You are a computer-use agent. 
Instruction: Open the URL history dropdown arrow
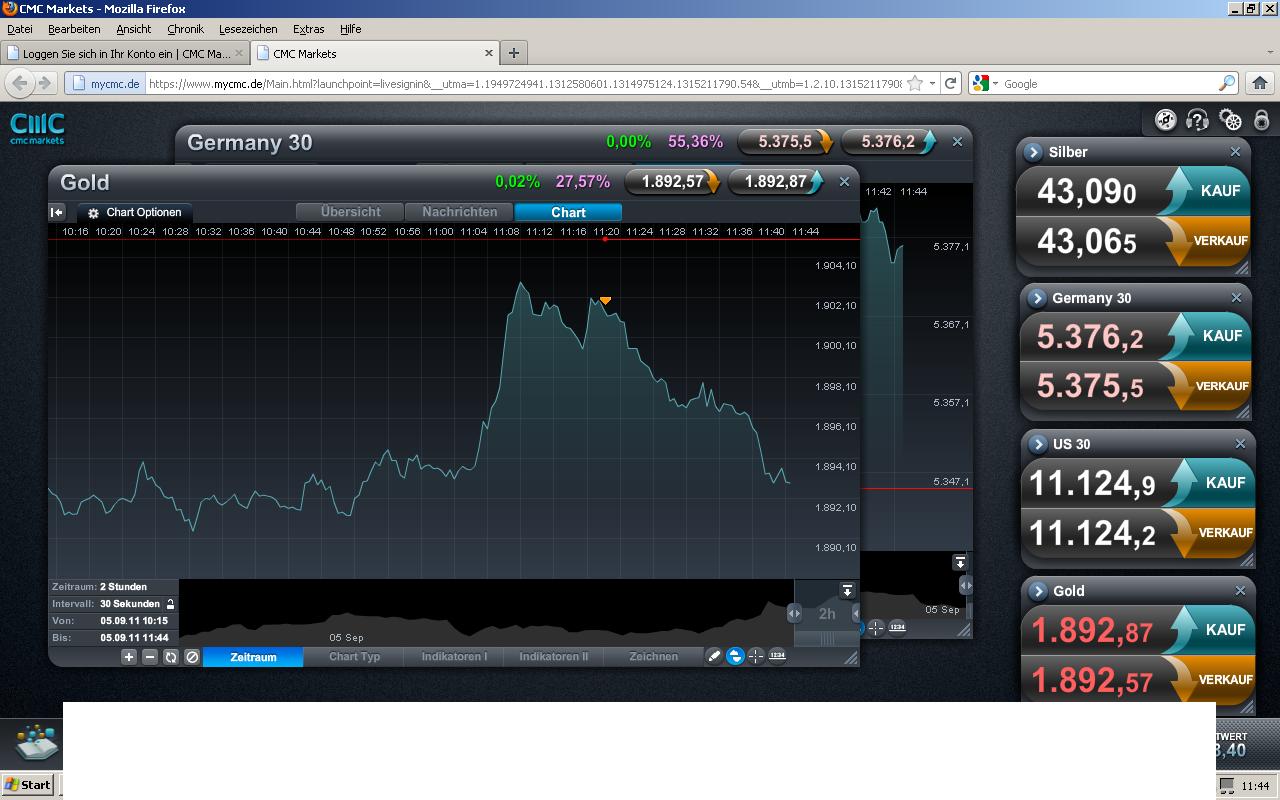tap(932, 84)
